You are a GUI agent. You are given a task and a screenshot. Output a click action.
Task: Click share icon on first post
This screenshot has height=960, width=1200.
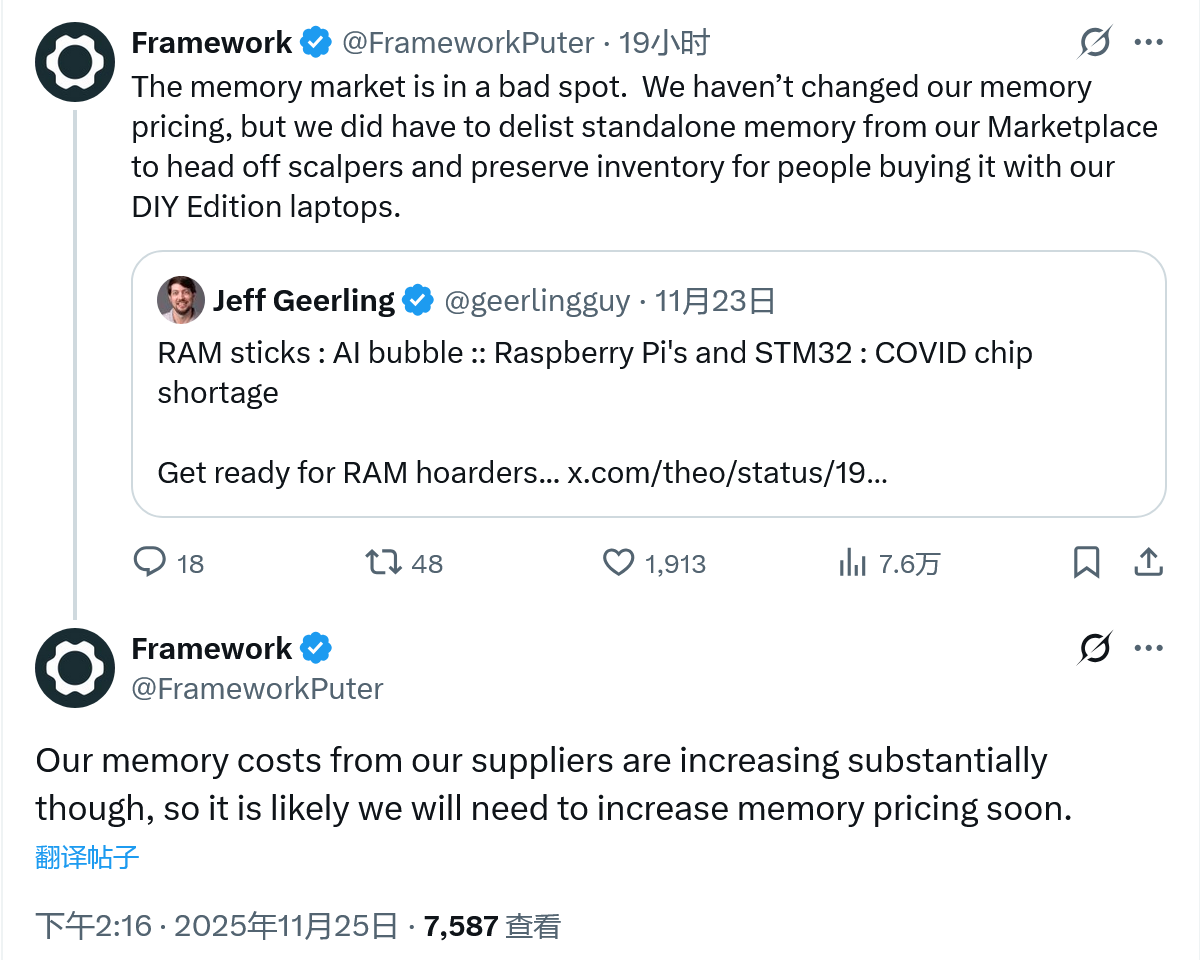[1148, 562]
